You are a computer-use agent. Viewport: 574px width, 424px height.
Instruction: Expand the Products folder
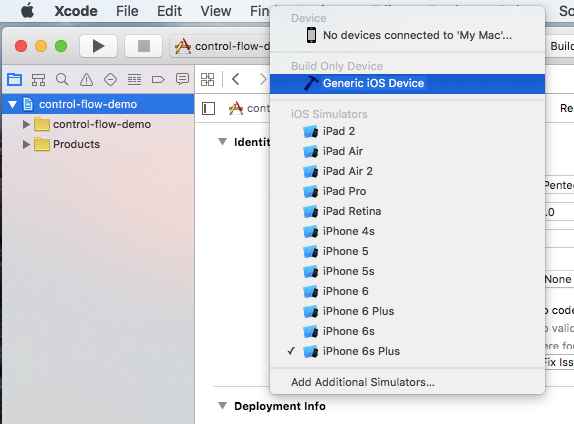pos(26,144)
